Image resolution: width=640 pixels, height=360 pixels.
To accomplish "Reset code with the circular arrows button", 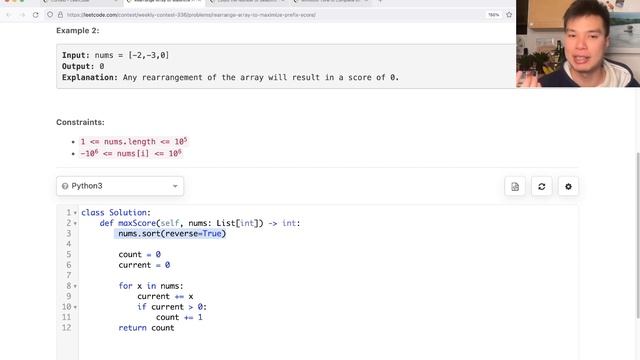I will point(542,187).
